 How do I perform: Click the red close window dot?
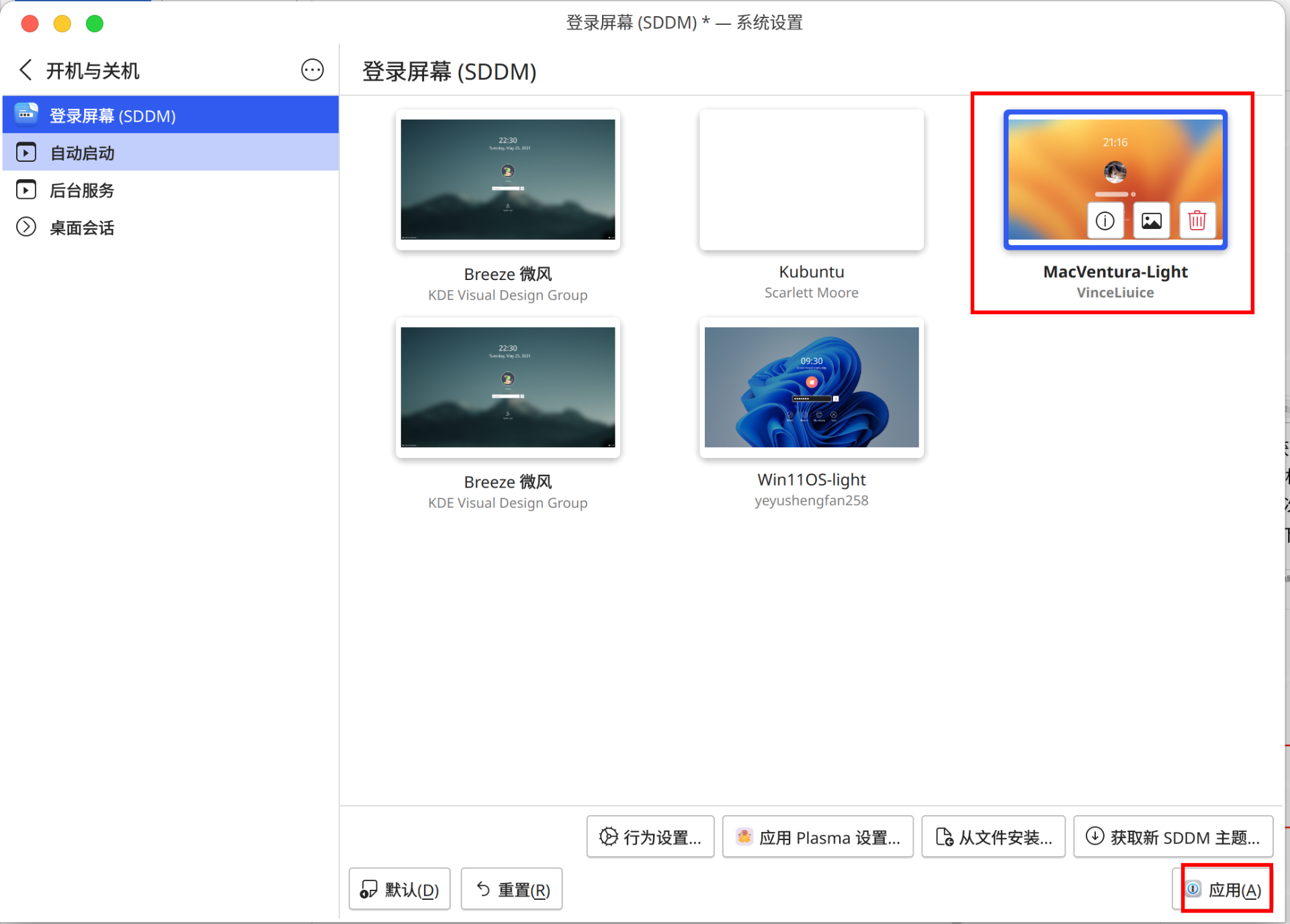click(30, 24)
